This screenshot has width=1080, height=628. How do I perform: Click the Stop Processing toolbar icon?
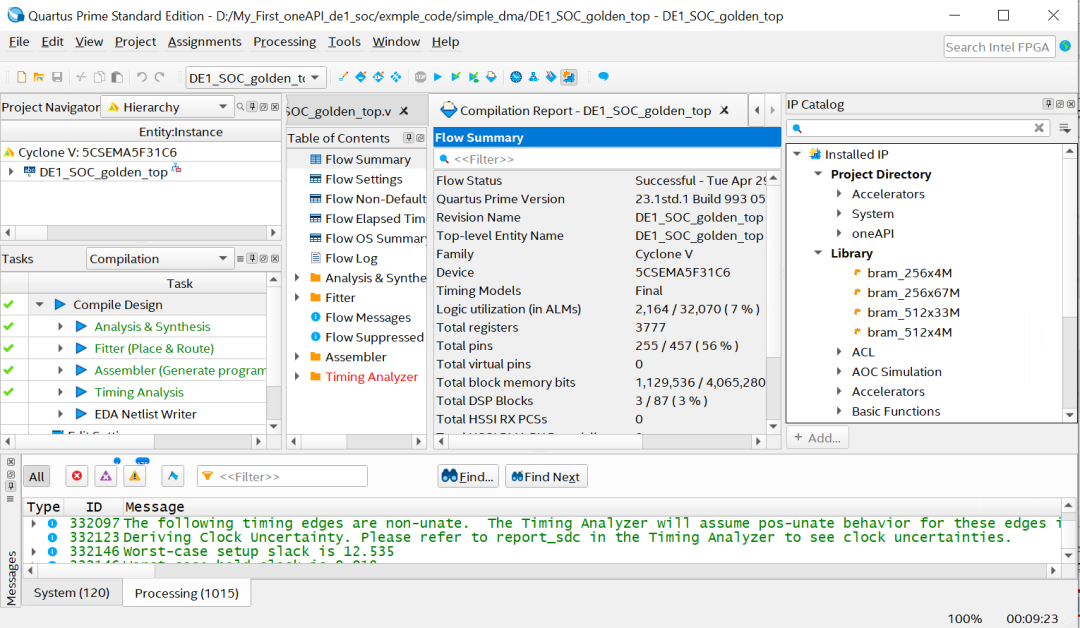pos(420,77)
